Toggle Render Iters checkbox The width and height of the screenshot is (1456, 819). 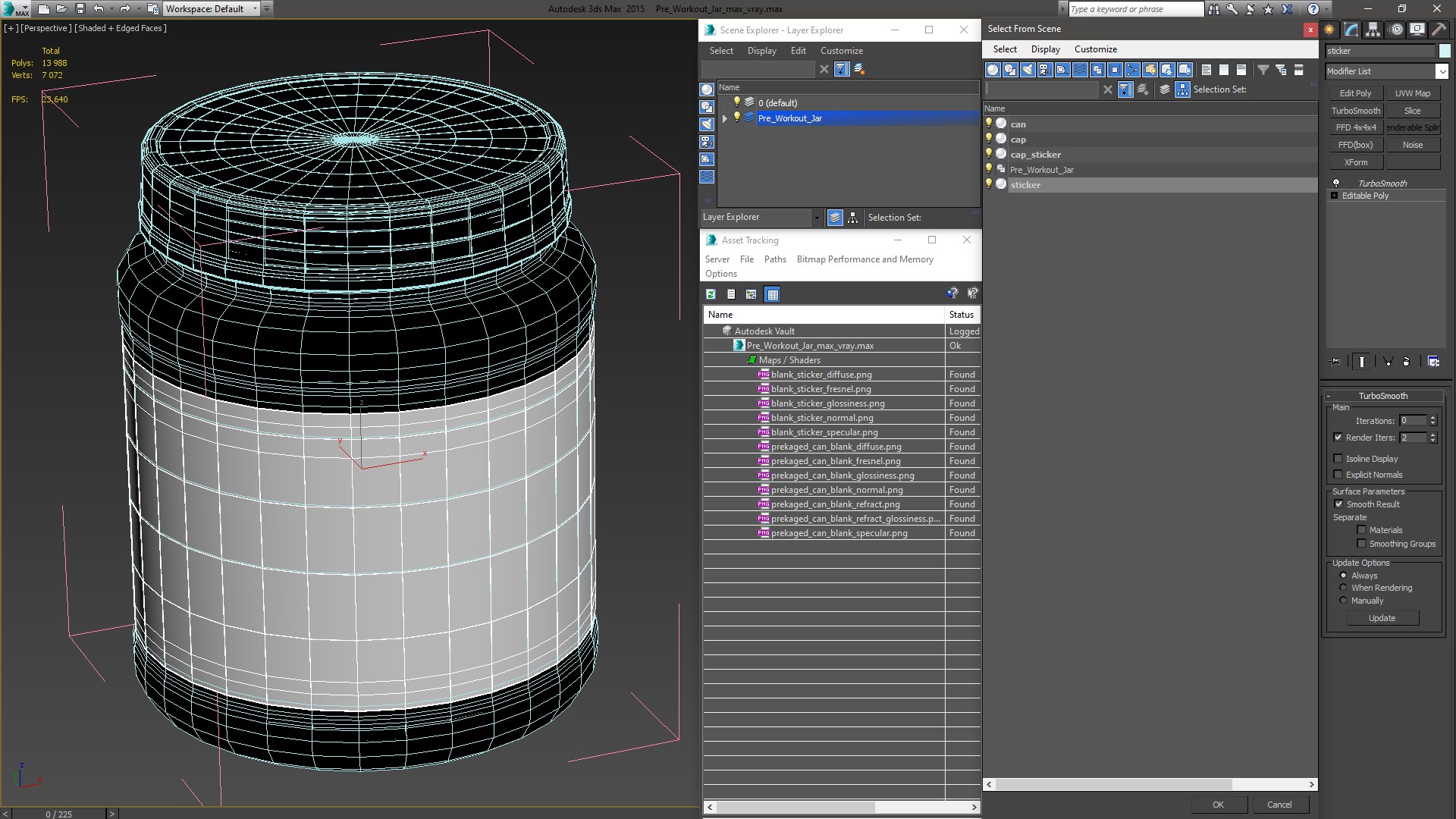[1338, 438]
